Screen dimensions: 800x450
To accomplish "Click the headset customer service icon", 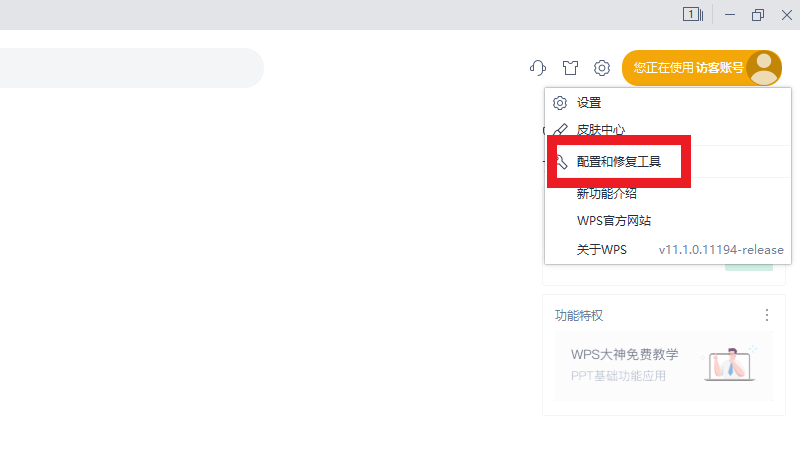I will [538, 68].
